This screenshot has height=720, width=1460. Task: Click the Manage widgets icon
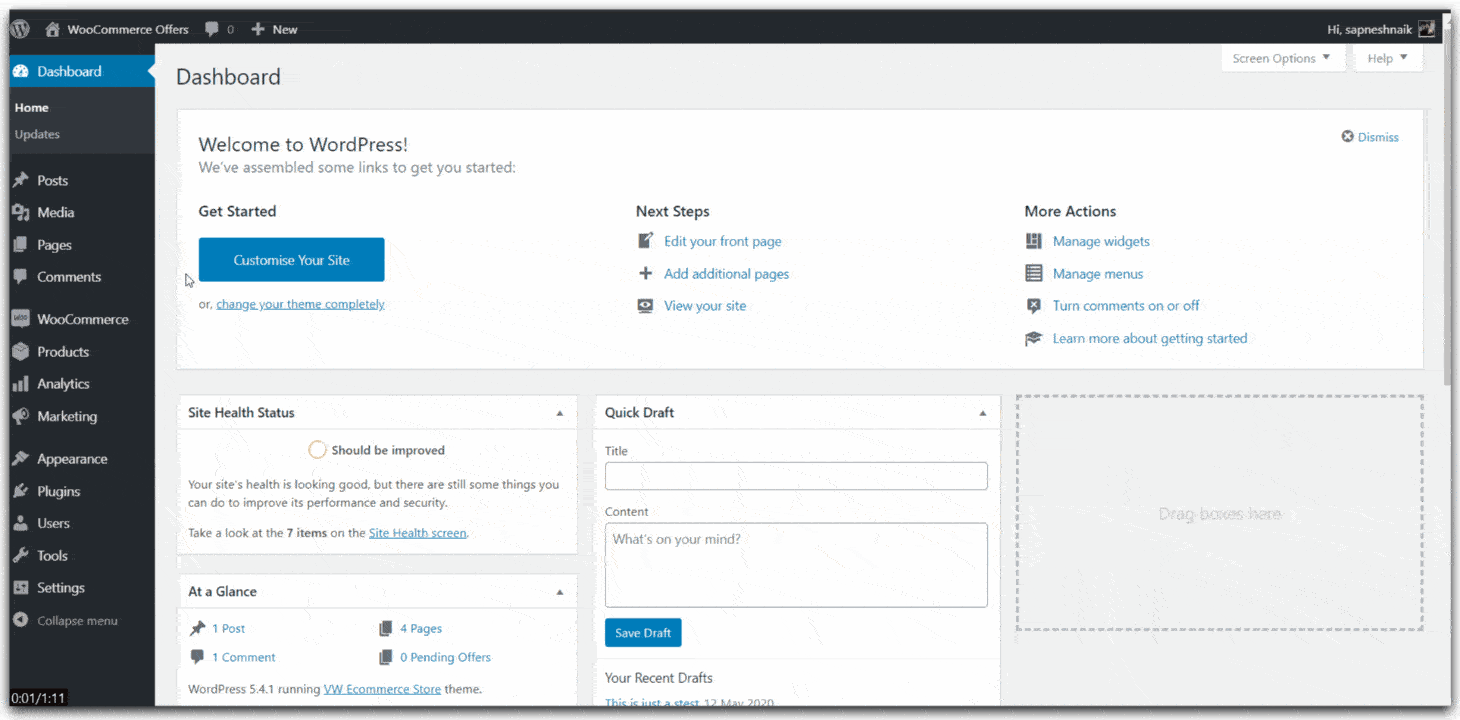point(1034,241)
